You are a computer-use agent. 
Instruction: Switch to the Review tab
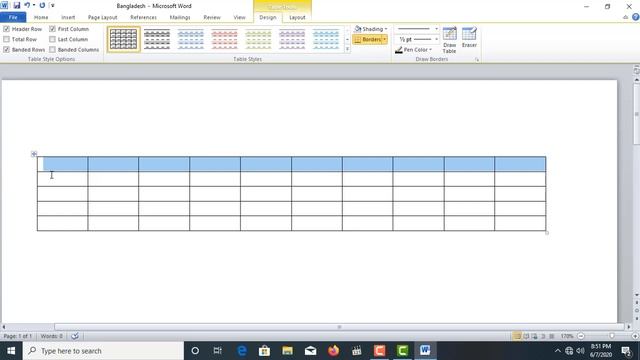(212, 18)
